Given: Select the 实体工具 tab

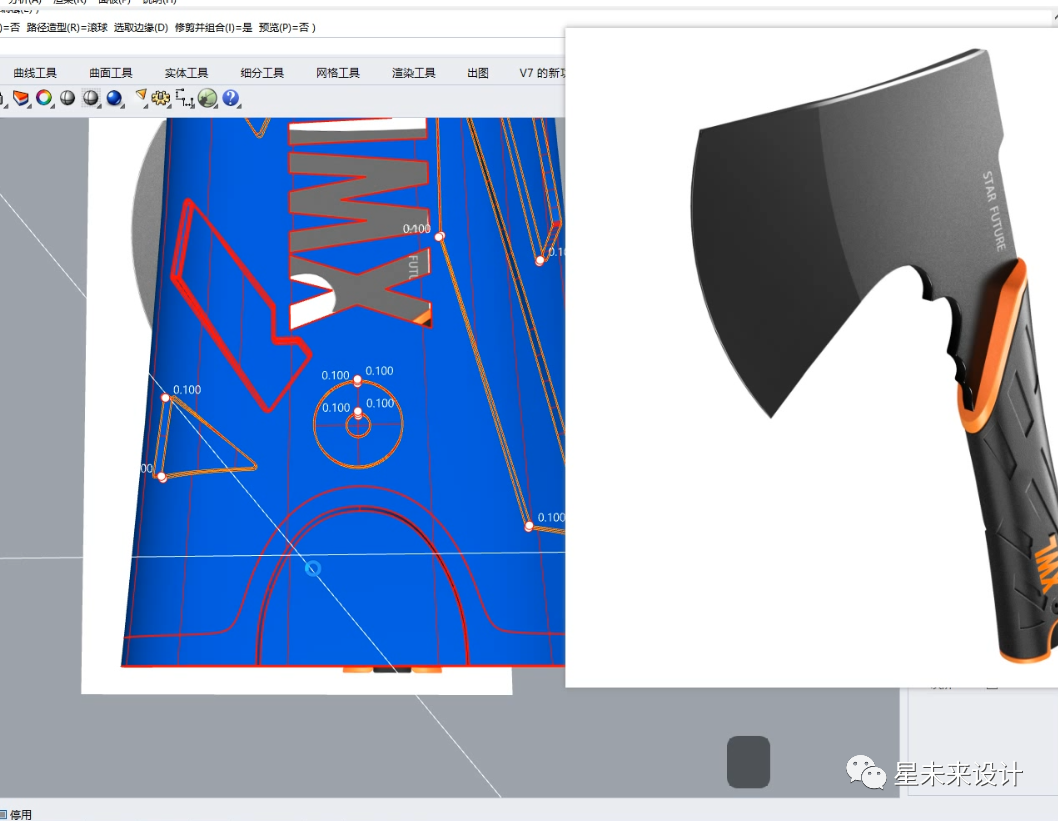Looking at the screenshot, I should click(186, 73).
